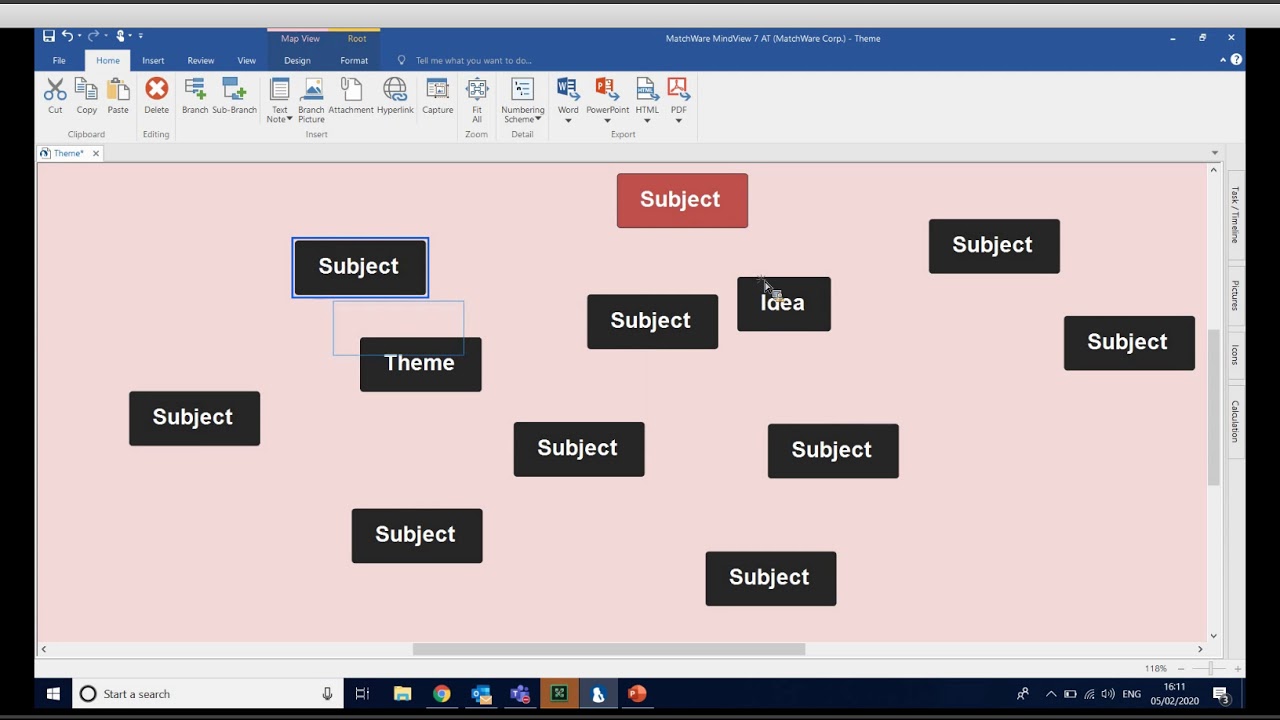Open the Windows Start menu
Screen dimensions: 1280x720
pos(53,694)
